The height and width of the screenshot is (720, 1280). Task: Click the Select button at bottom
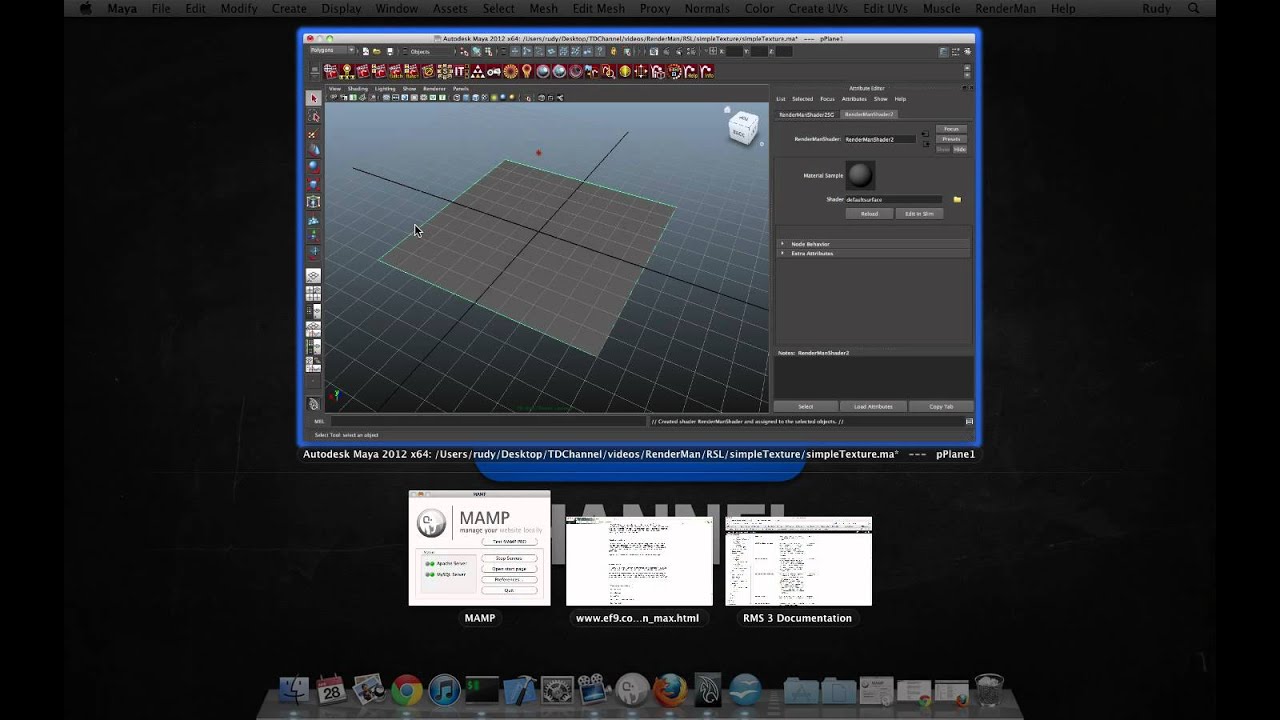(806, 407)
